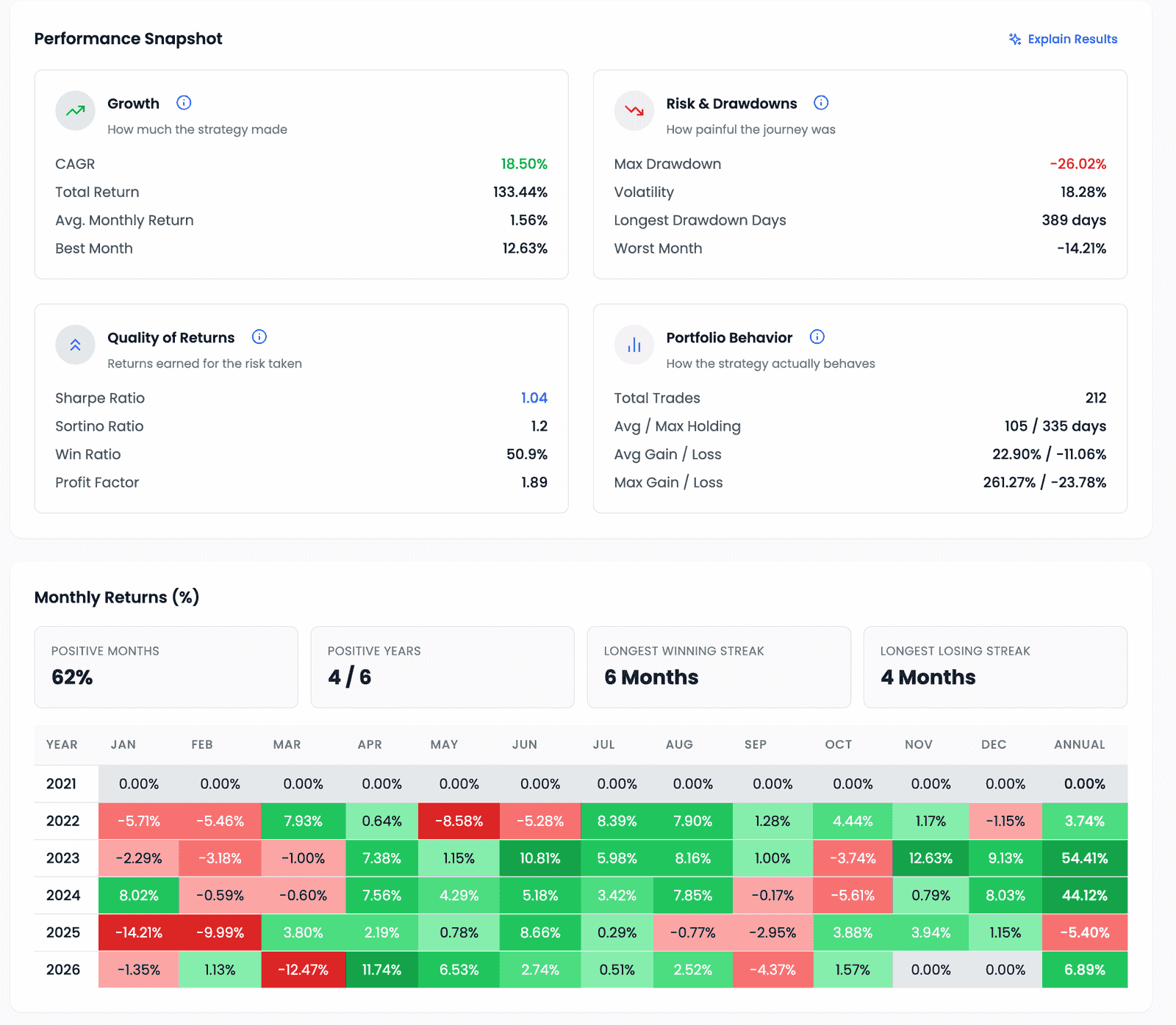Click the 2023 June cell 10.81%
This screenshot has width=1176, height=1025.
[x=540, y=858]
